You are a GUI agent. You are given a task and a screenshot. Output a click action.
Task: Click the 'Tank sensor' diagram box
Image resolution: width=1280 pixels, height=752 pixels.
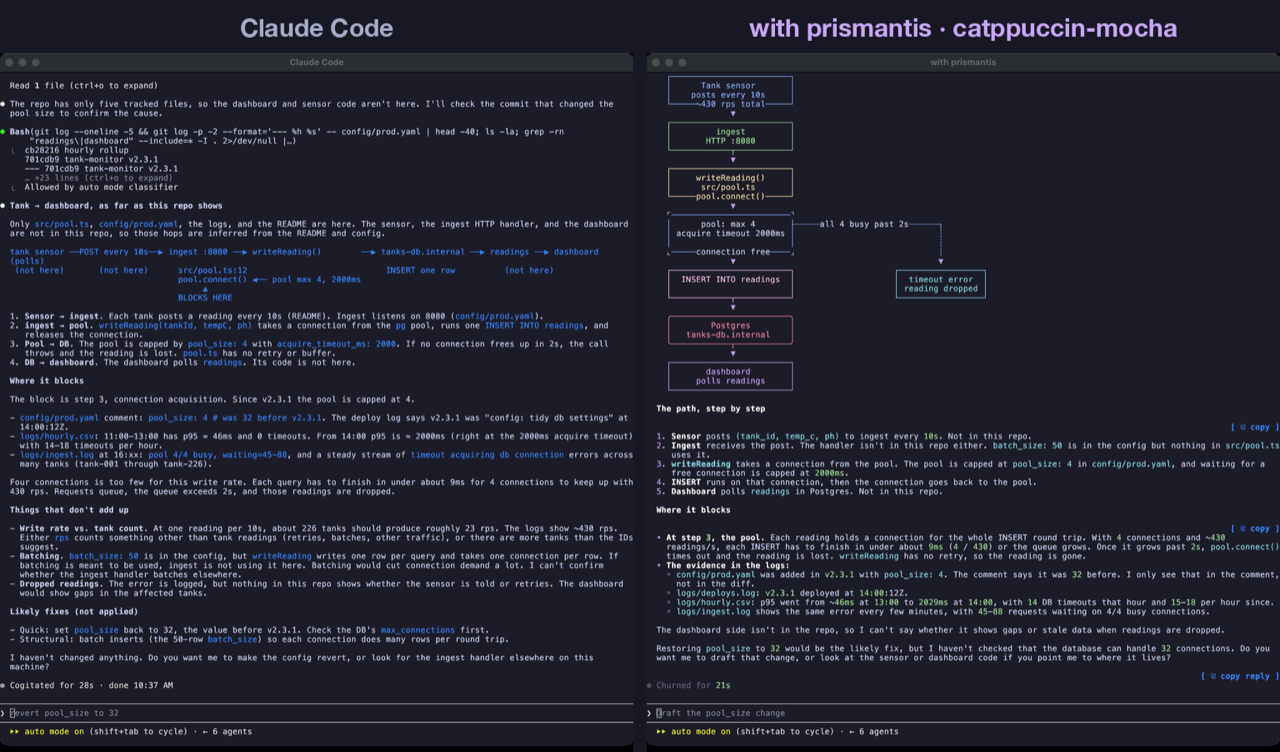point(730,90)
